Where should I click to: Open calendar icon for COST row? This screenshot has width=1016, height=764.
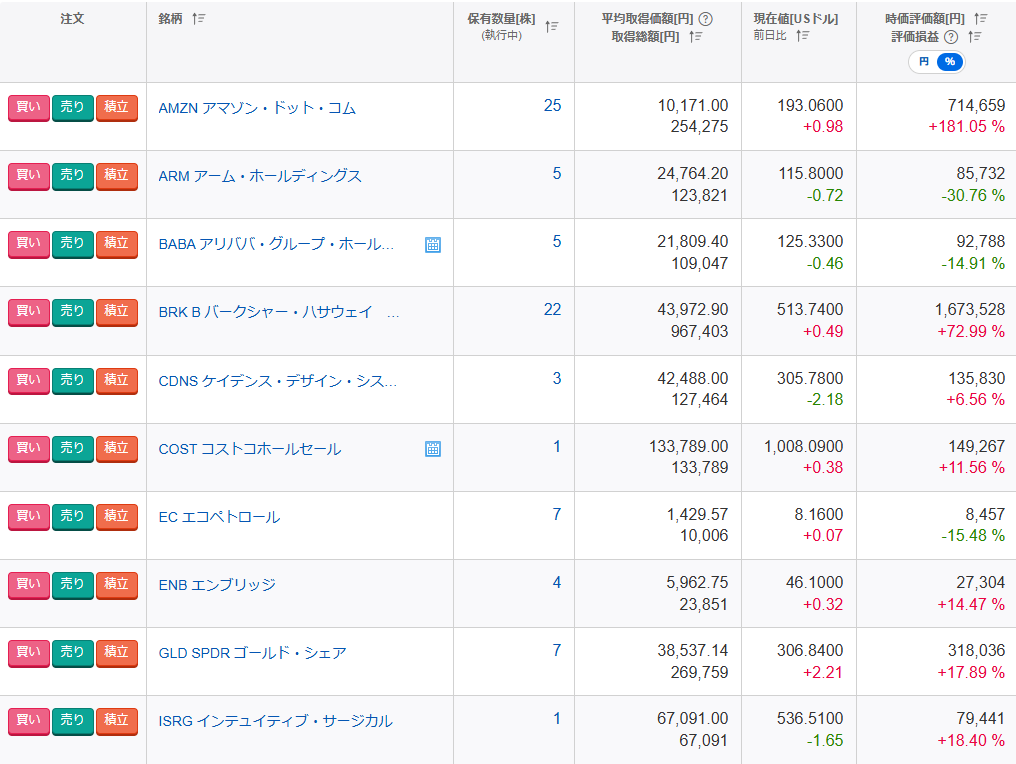[x=433, y=449]
